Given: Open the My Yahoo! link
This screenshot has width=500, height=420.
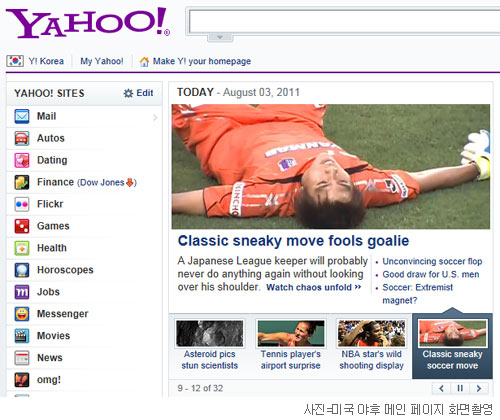Looking at the screenshot, I should pyautogui.click(x=102, y=61).
